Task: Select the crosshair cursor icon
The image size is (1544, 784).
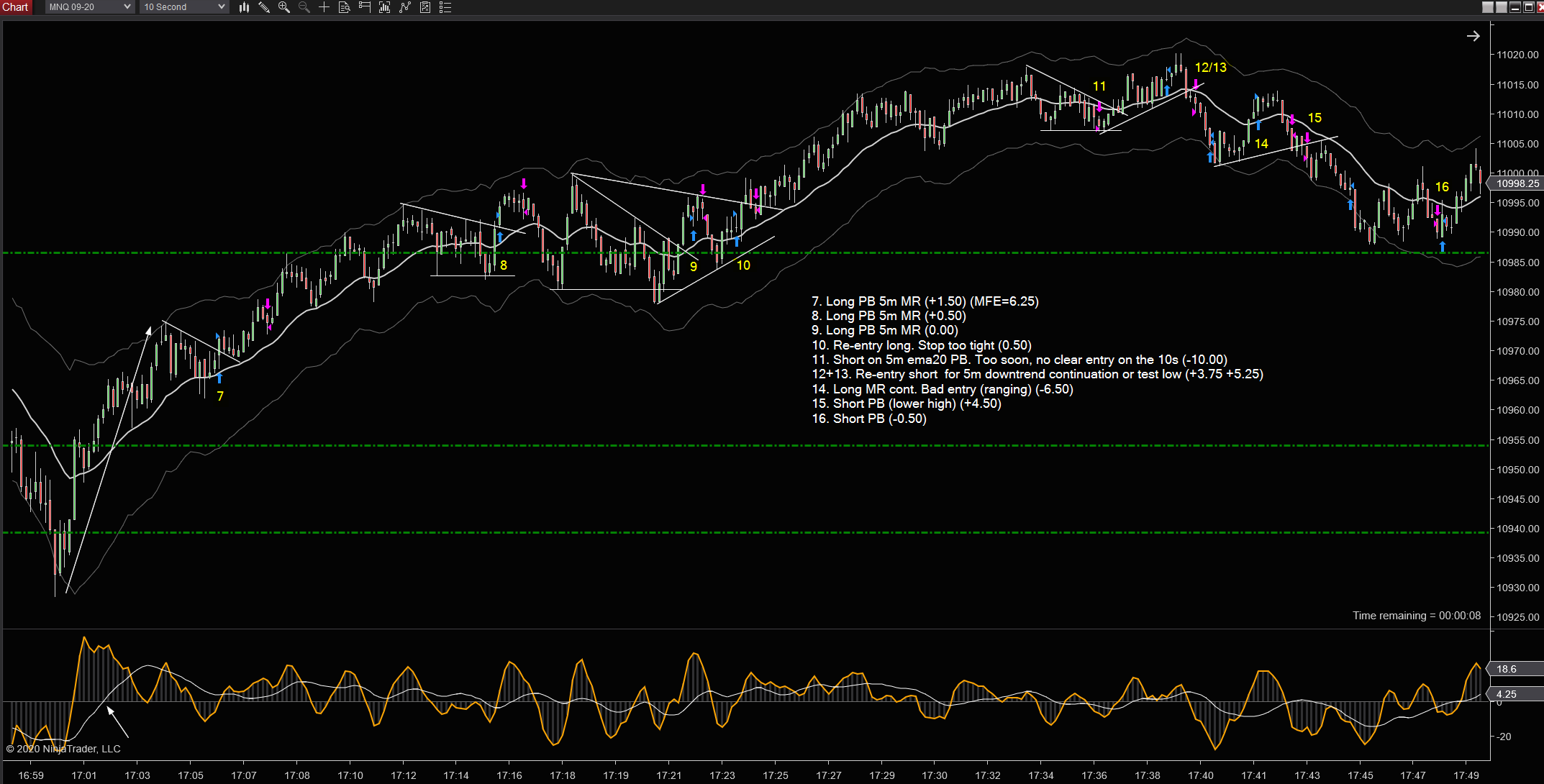Action: click(324, 7)
